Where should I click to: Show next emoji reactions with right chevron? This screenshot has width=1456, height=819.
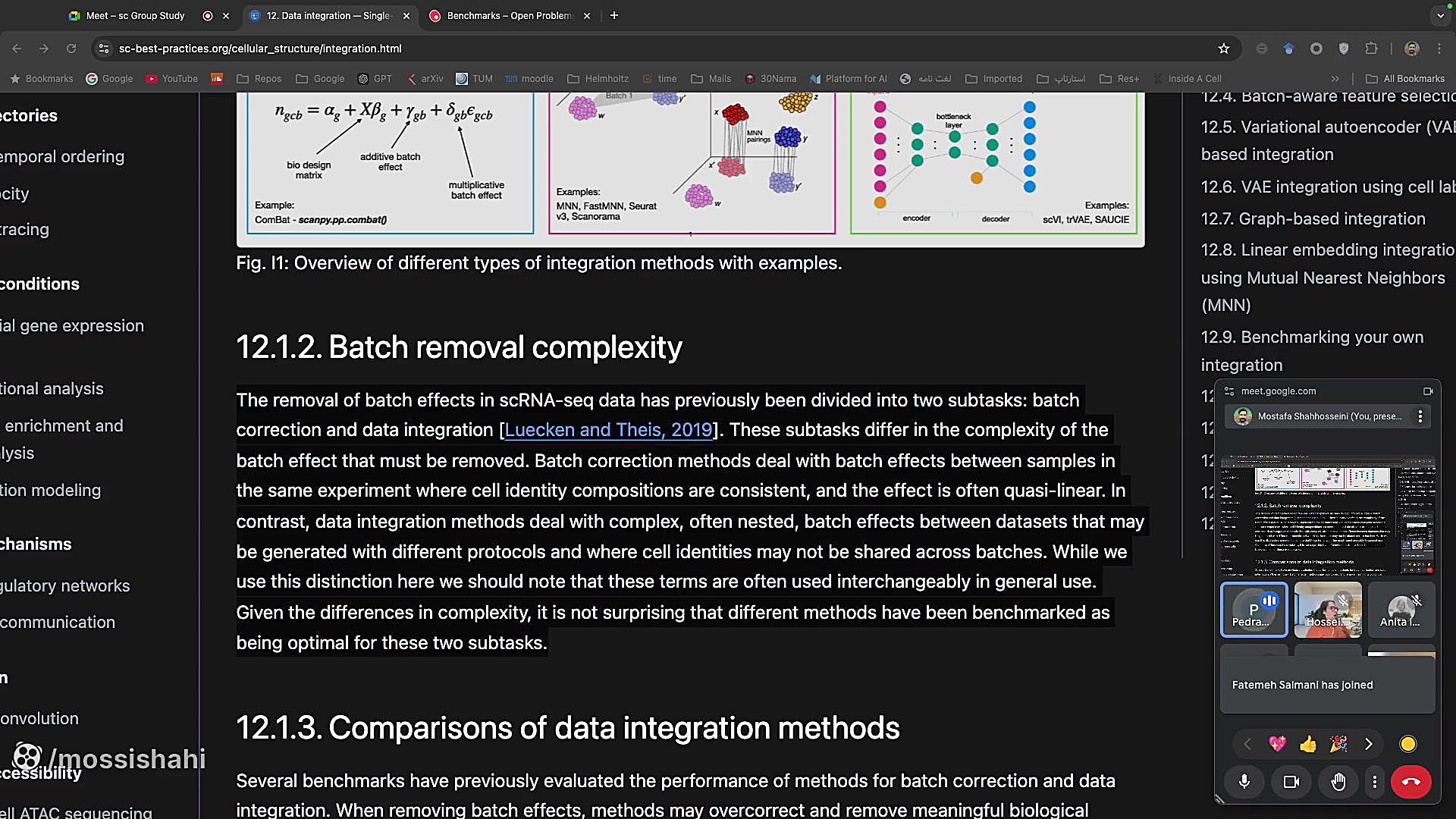pyautogui.click(x=1369, y=745)
